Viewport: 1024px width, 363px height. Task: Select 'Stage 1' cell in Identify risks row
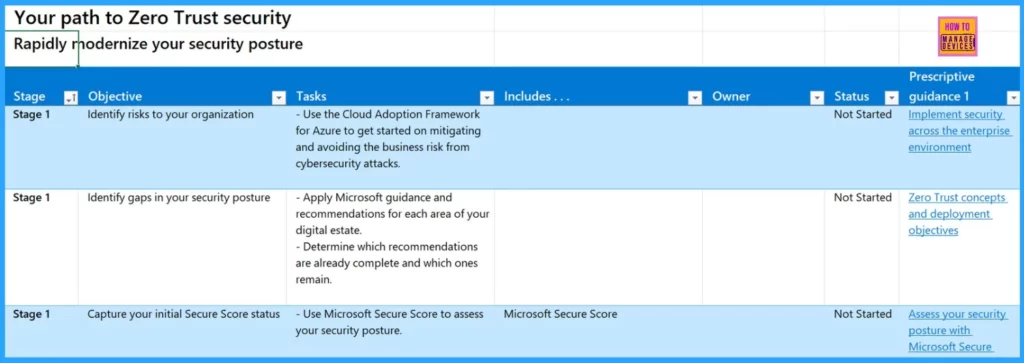[x=42, y=148]
